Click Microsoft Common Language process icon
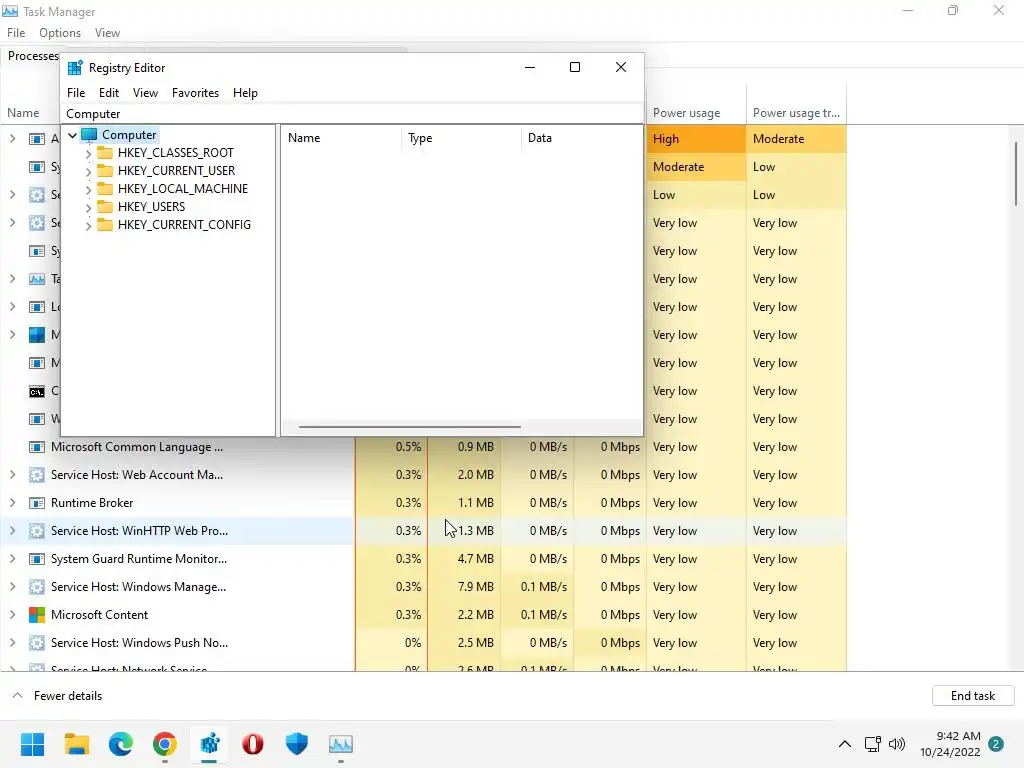1024x768 pixels. [37, 447]
